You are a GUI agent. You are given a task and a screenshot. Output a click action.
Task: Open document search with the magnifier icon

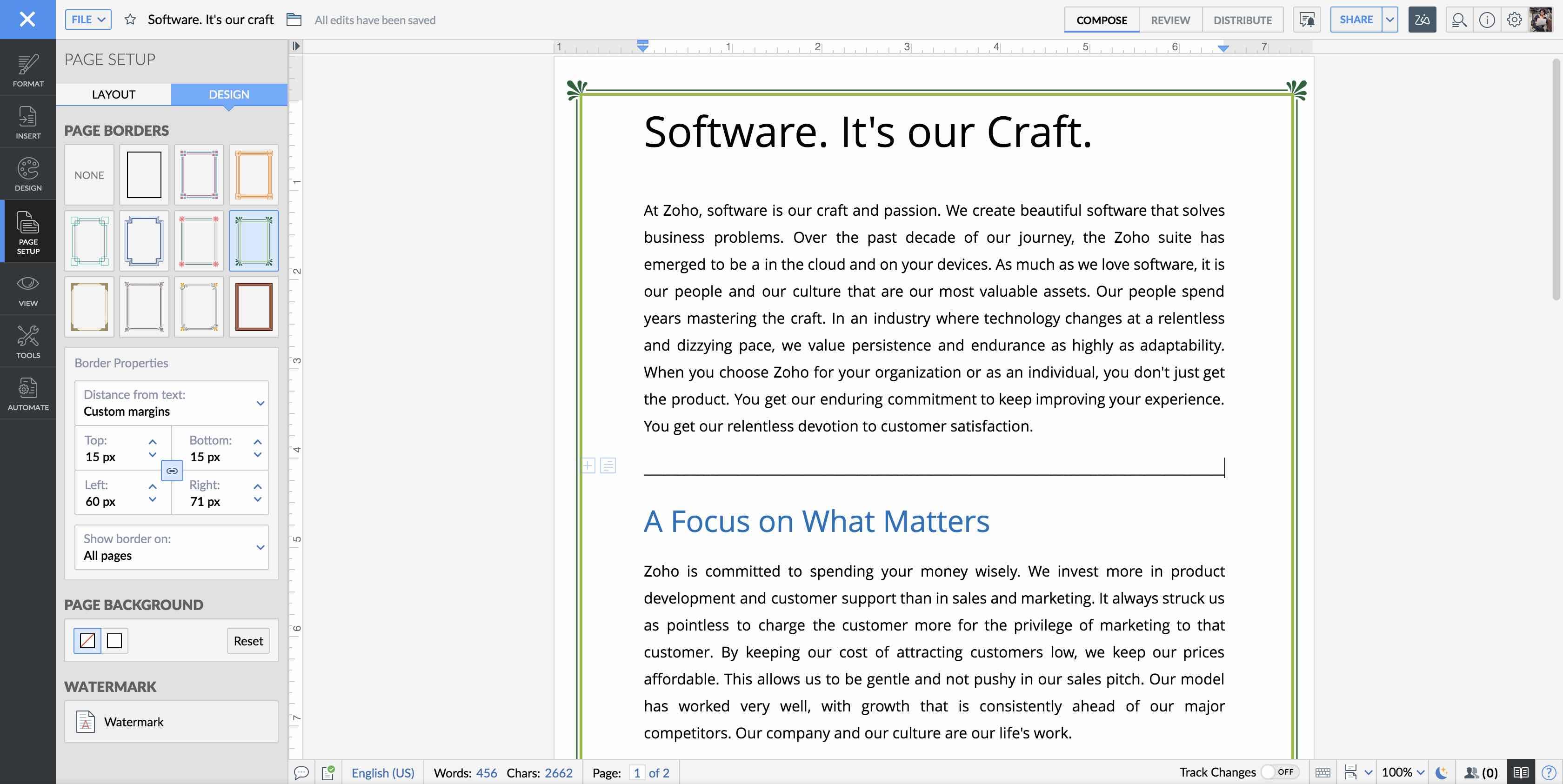(x=1460, y=20)
